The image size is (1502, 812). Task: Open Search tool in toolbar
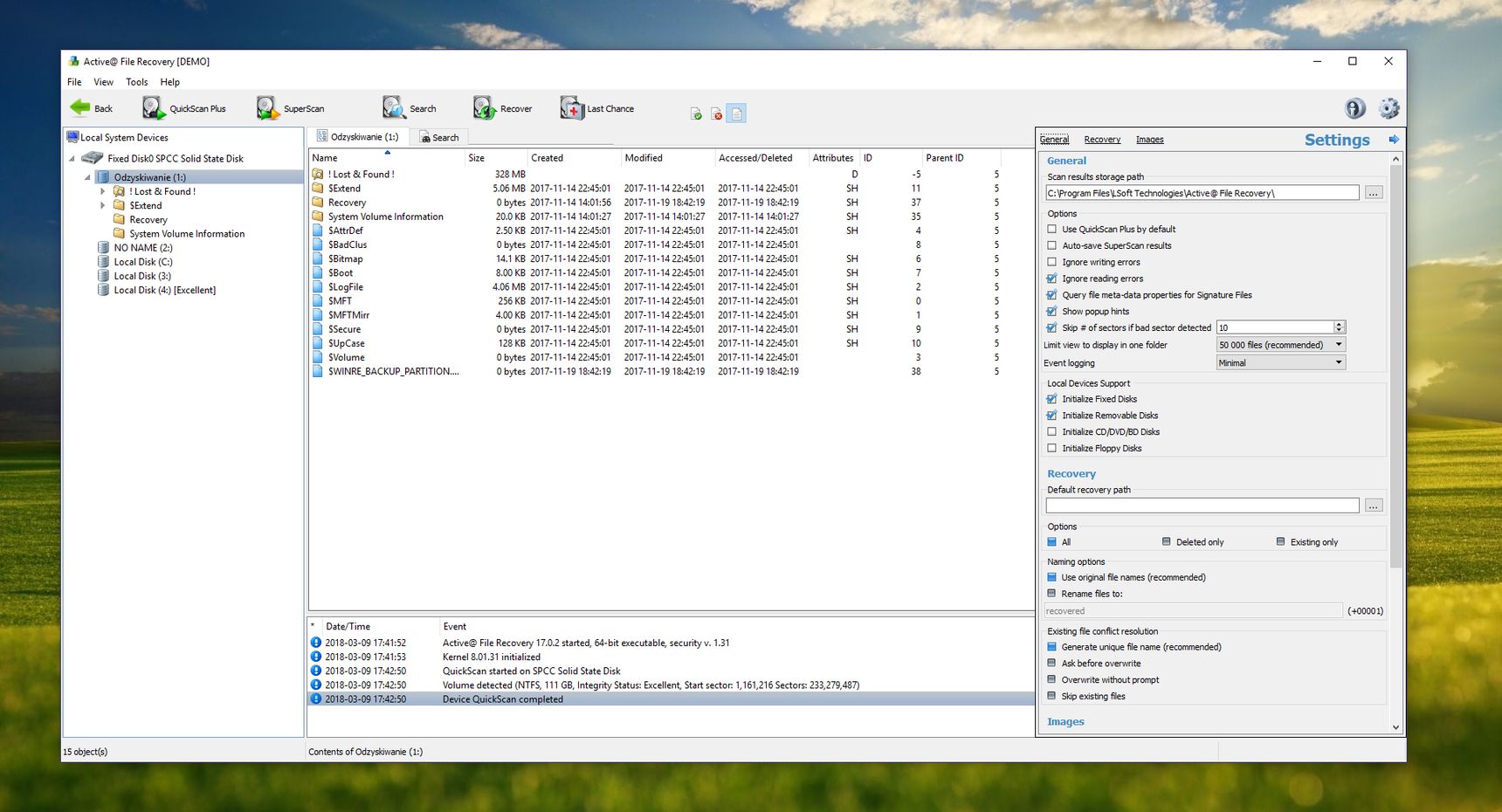pyautogui.click(x=410, y=108)
